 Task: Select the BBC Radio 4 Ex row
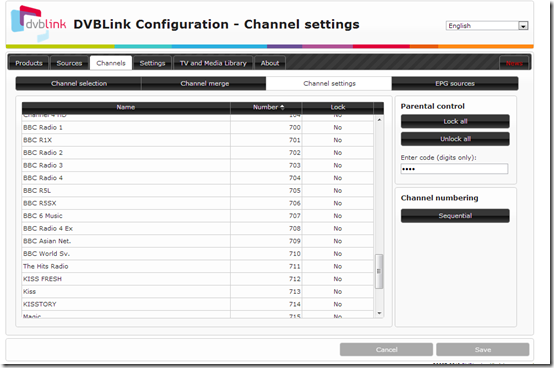198,228
